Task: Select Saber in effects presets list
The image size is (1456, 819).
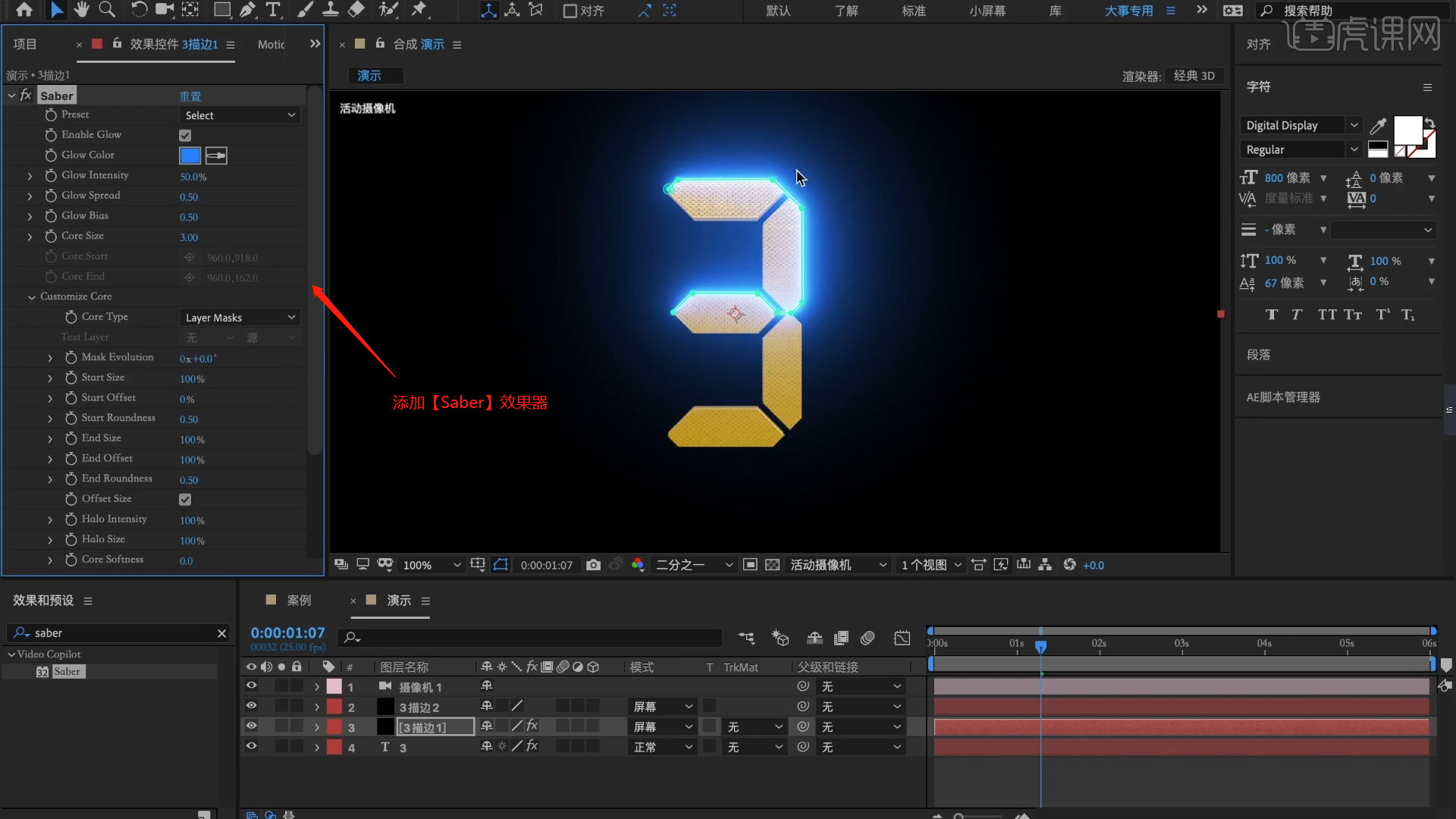Action: click(x=67, y=672)
